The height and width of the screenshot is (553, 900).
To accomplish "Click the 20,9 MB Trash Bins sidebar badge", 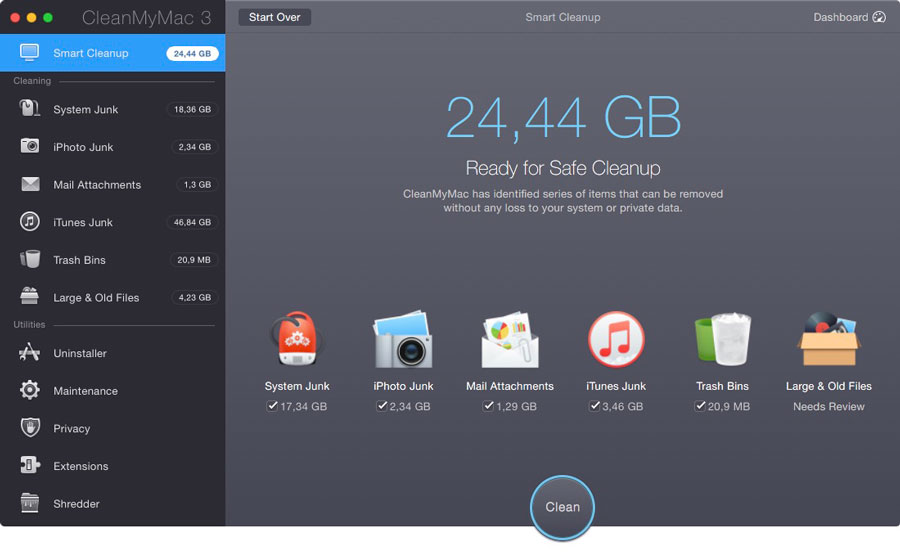I will tap(193, 260).
